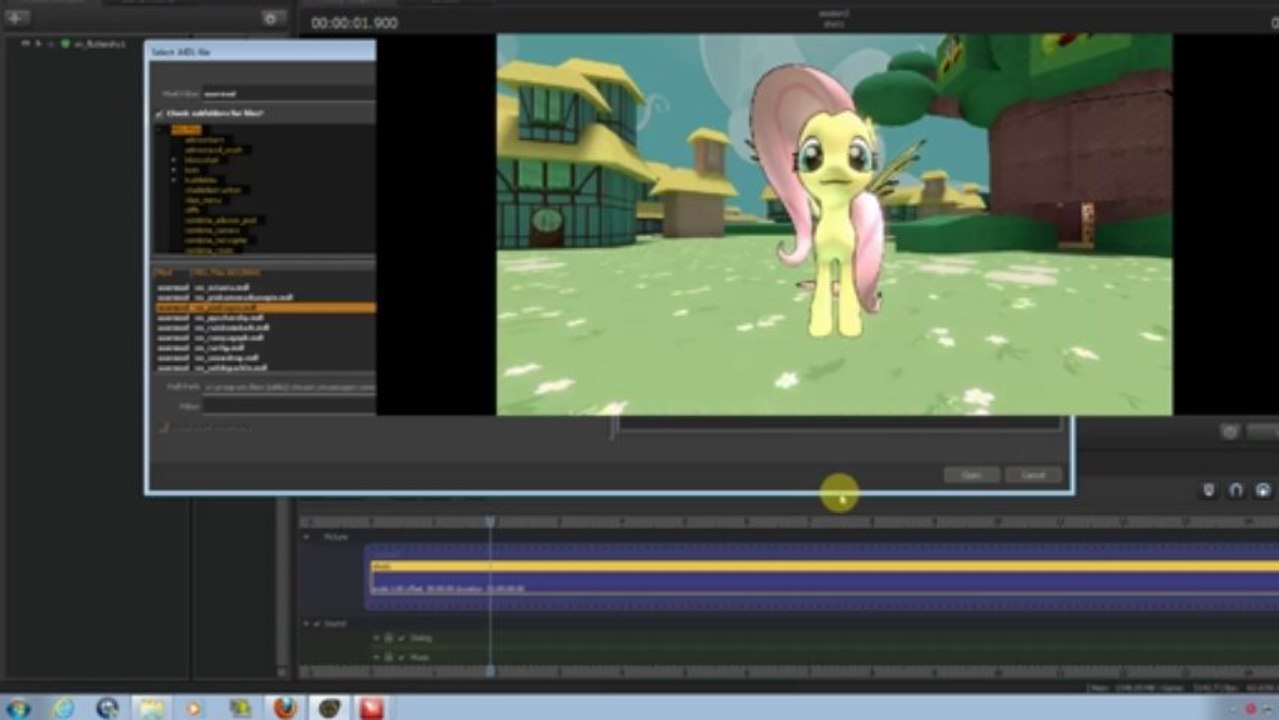Click the last visible model row in file list
Screen dimensions: 1279x720
tap(265, 367)
